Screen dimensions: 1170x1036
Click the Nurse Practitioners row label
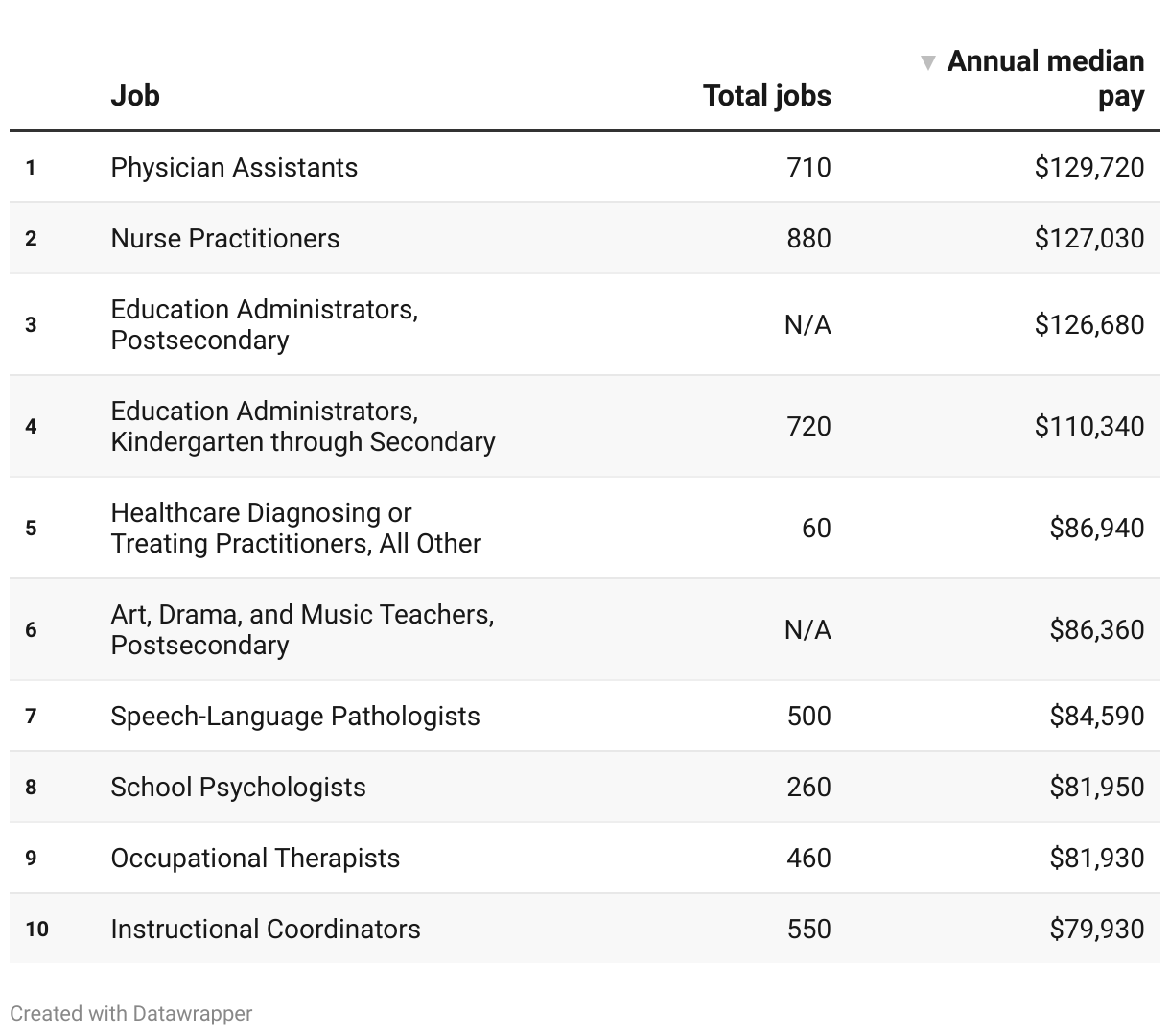[225, 239]
